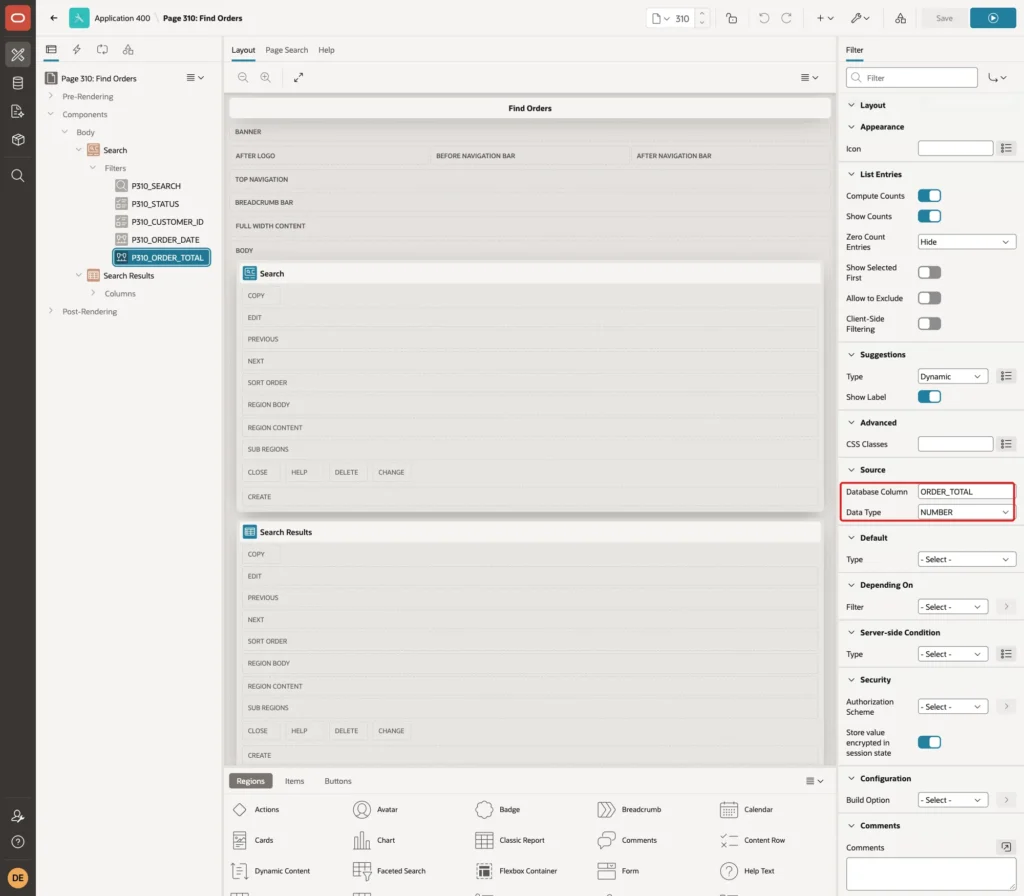This screenshot has height=896, width=1024.
Task: Open the Default Type dropdown
Action: point(967,560)
